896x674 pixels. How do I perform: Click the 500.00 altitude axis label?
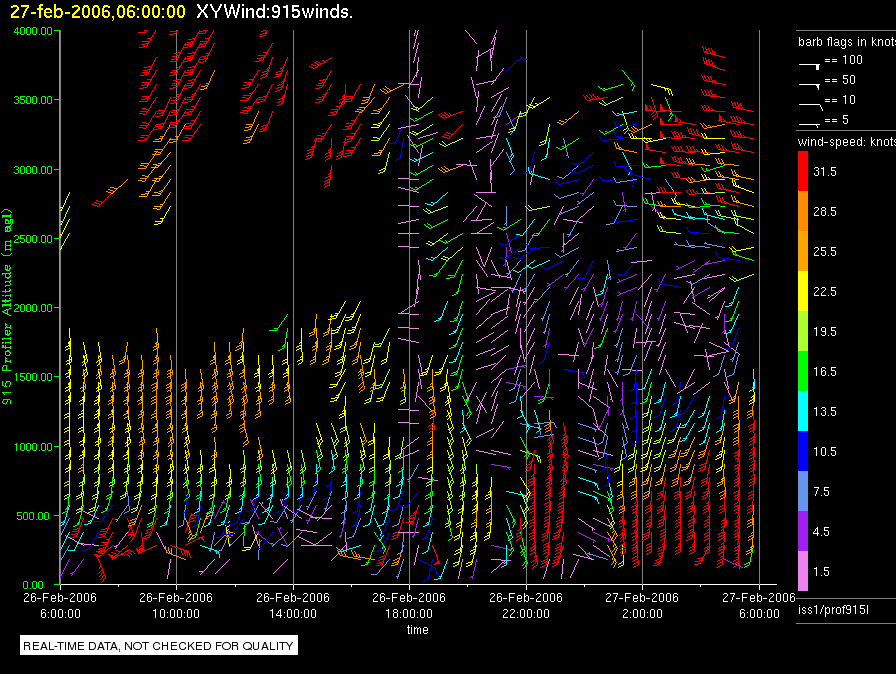33,516
